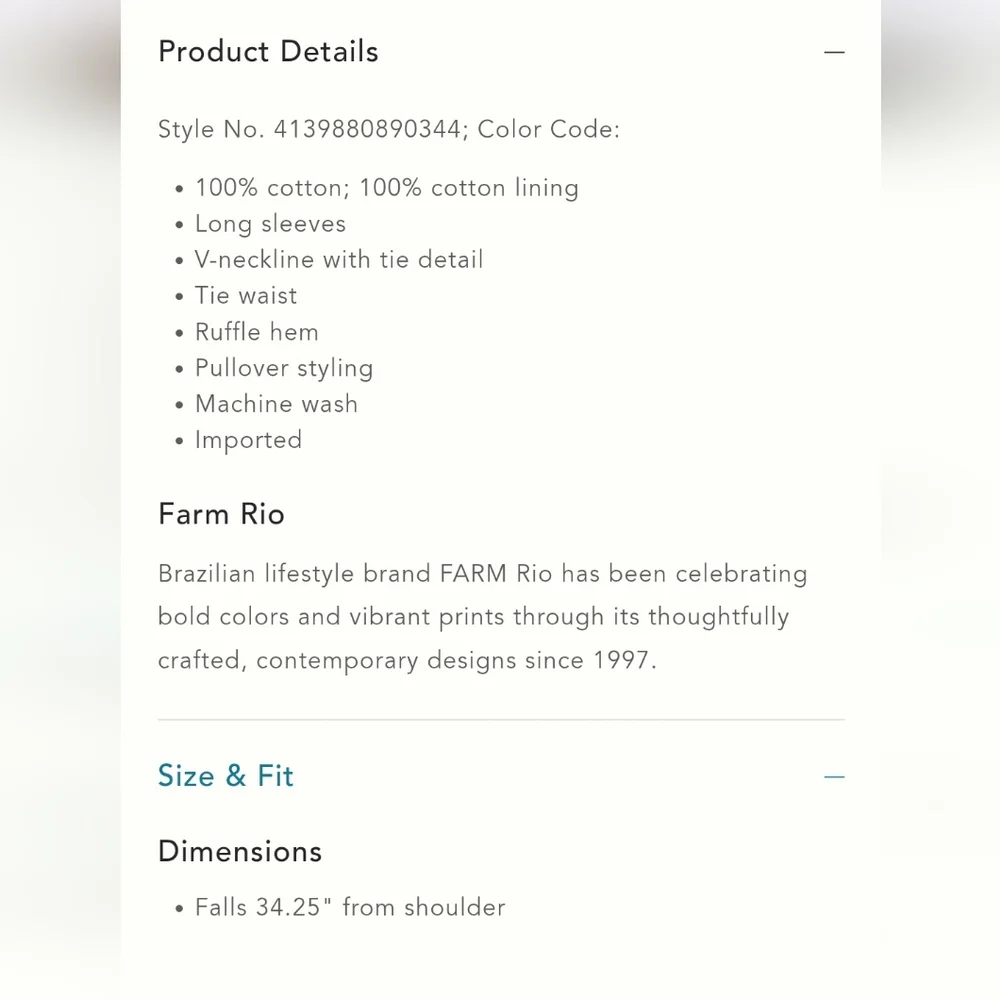
Task: Collapse the Size & Fit minus icon
Action: coord(834,776)
